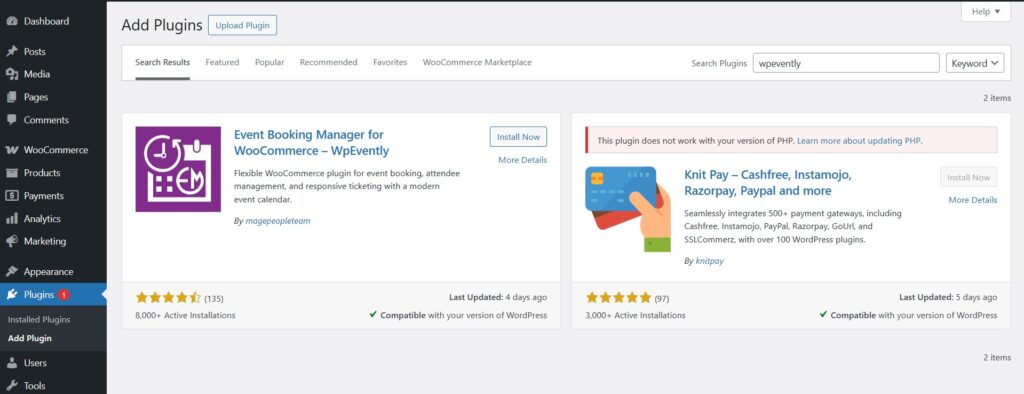Click the Marketing megaphone icon
This screenshot has width=1024, height=394.
click(x=12, y=242)
